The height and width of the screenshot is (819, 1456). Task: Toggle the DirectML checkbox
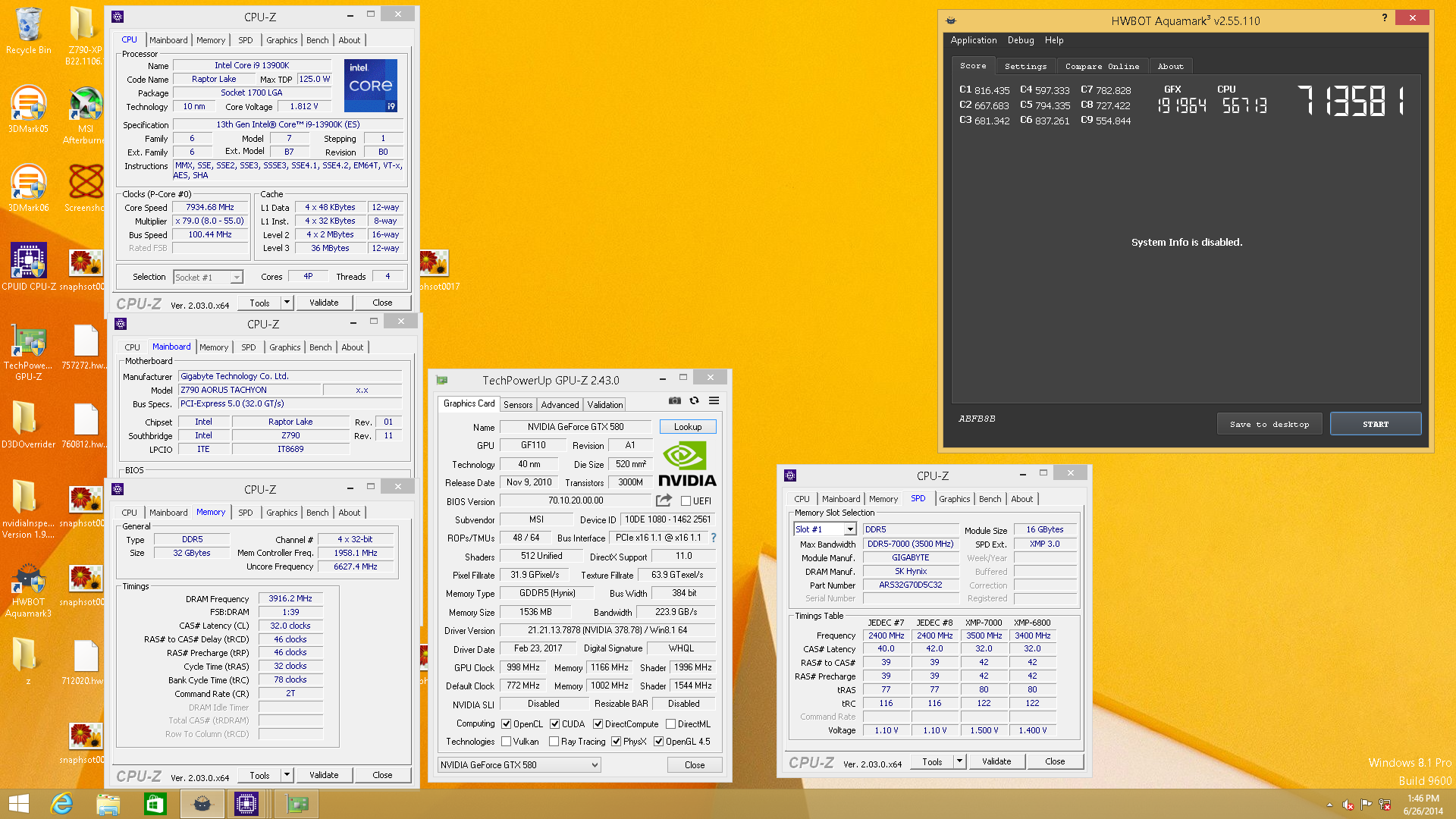click(x=670, y=724)
